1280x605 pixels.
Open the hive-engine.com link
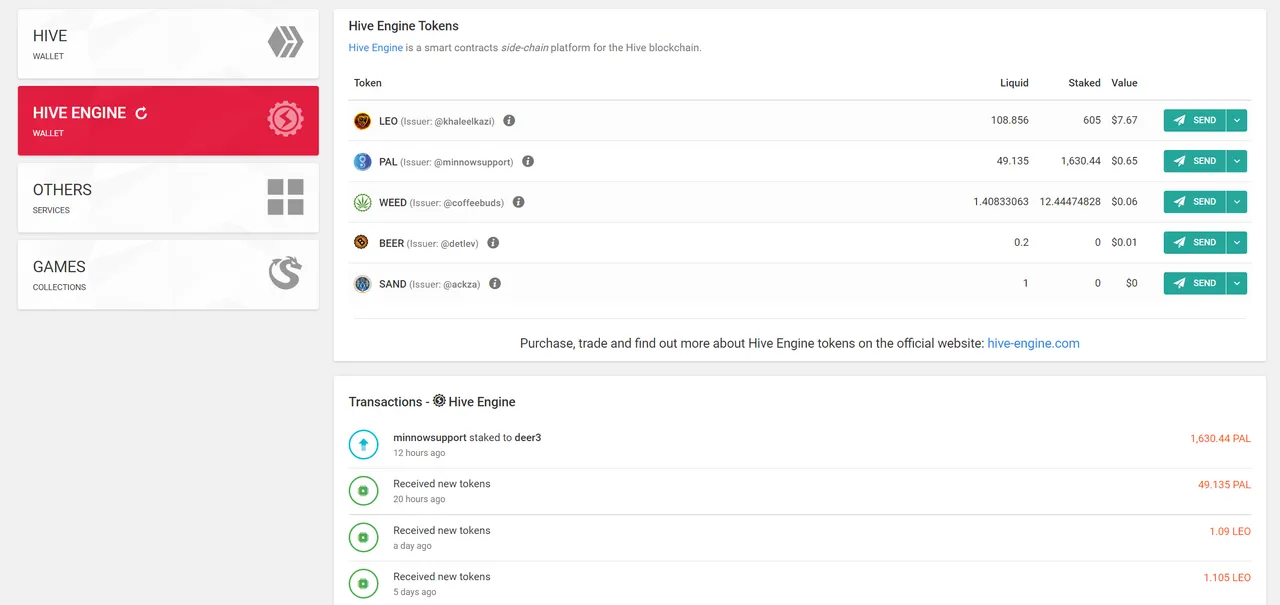(1033, 343)
